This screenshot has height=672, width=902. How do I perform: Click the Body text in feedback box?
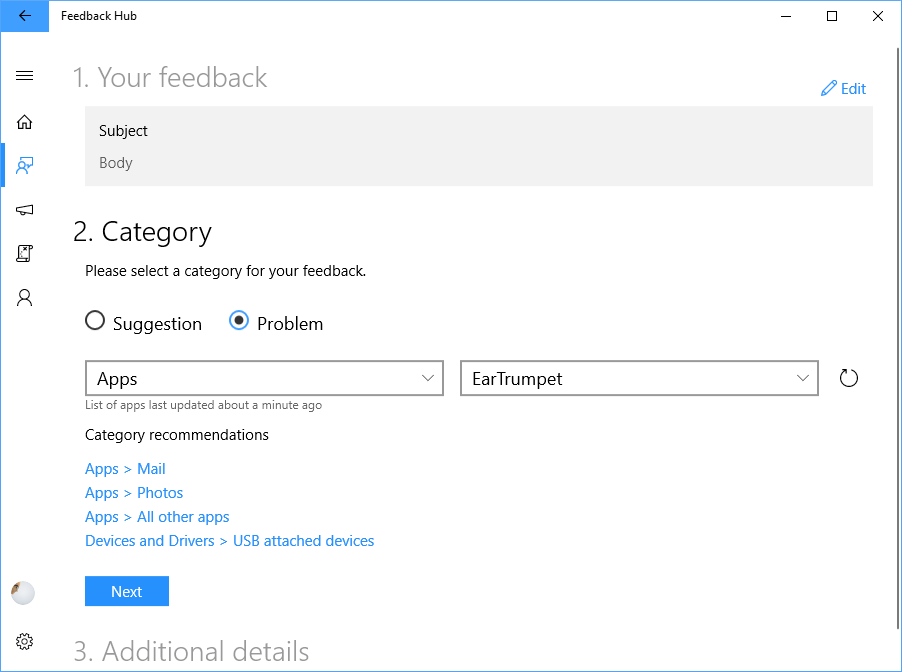click(116, 163)
